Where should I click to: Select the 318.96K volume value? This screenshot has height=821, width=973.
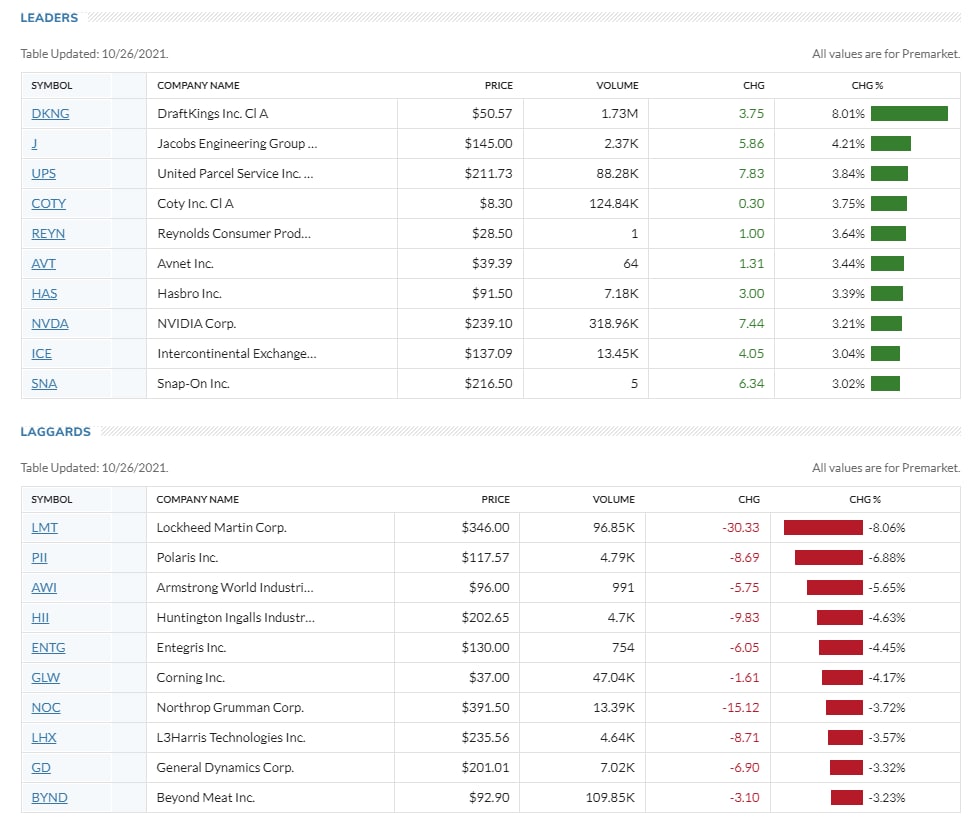pyautogui.click(x=614, y=323)
